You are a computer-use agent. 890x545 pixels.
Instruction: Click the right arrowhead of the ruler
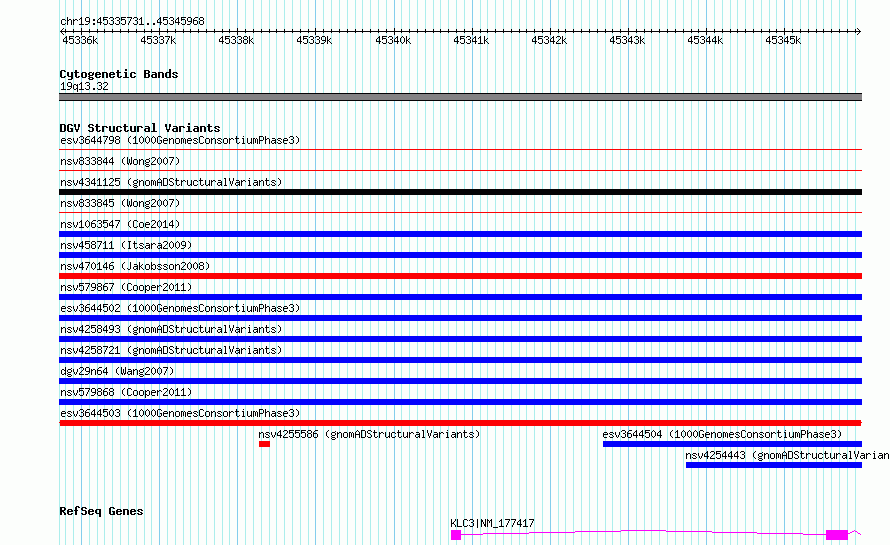859,31
